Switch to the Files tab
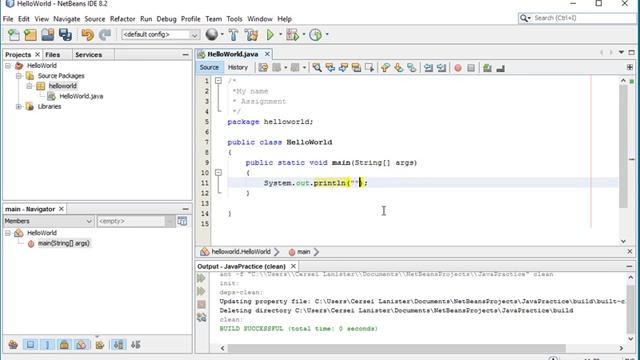Screen dimensions: 640x360 pyautogui.click(x=53, y=55)
